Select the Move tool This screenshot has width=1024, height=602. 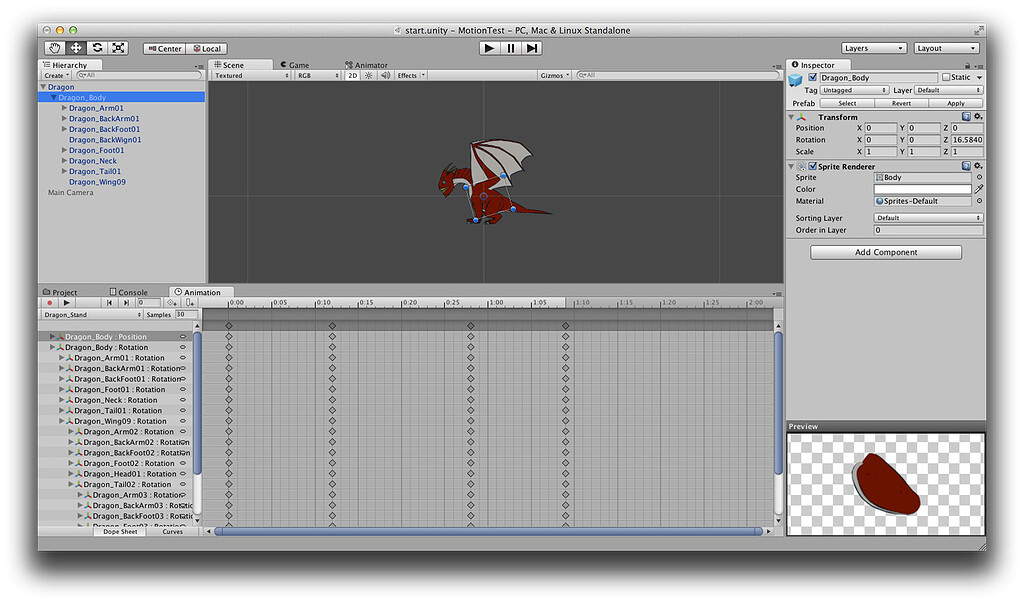pyautogui.click(x=76, y=47)
